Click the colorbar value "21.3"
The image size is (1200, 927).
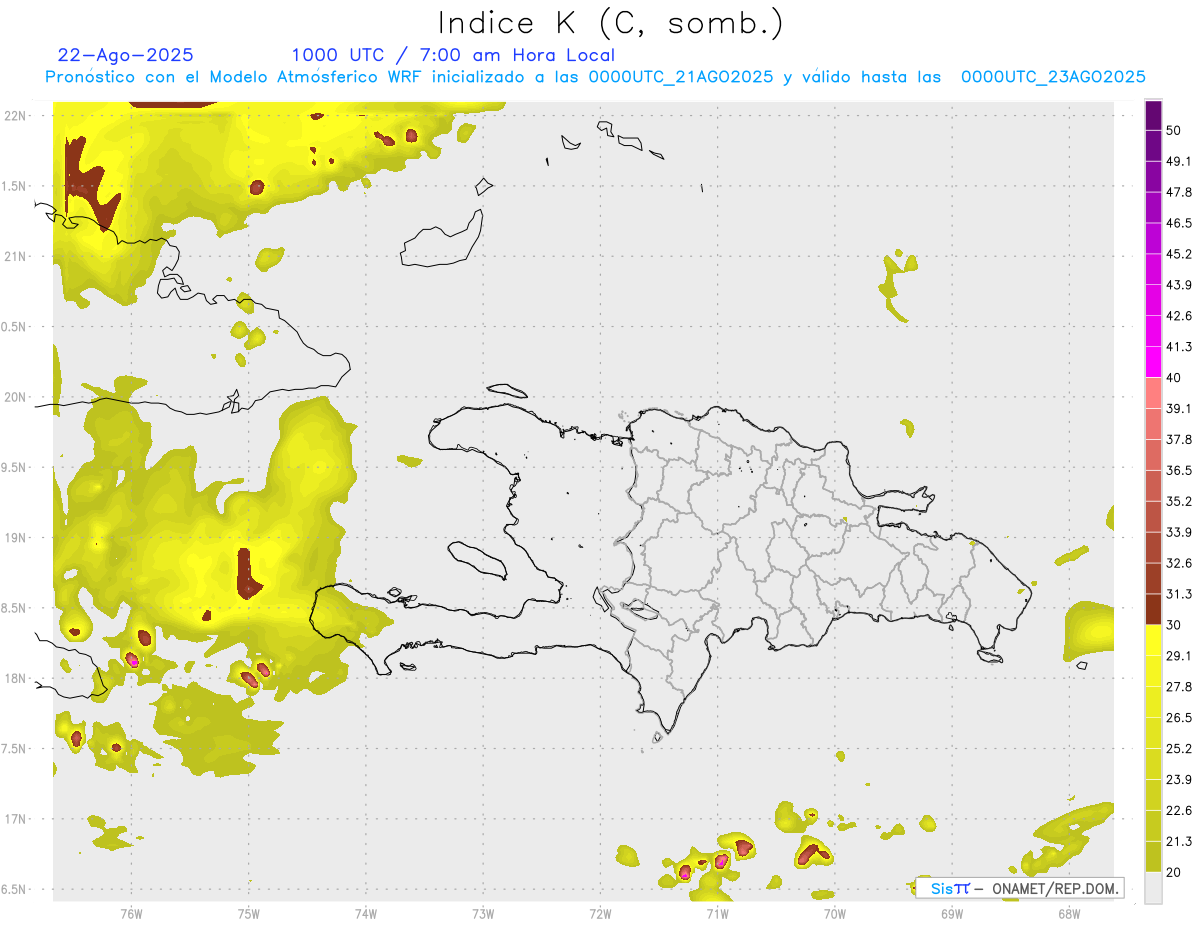click(x=1179, y=841)
